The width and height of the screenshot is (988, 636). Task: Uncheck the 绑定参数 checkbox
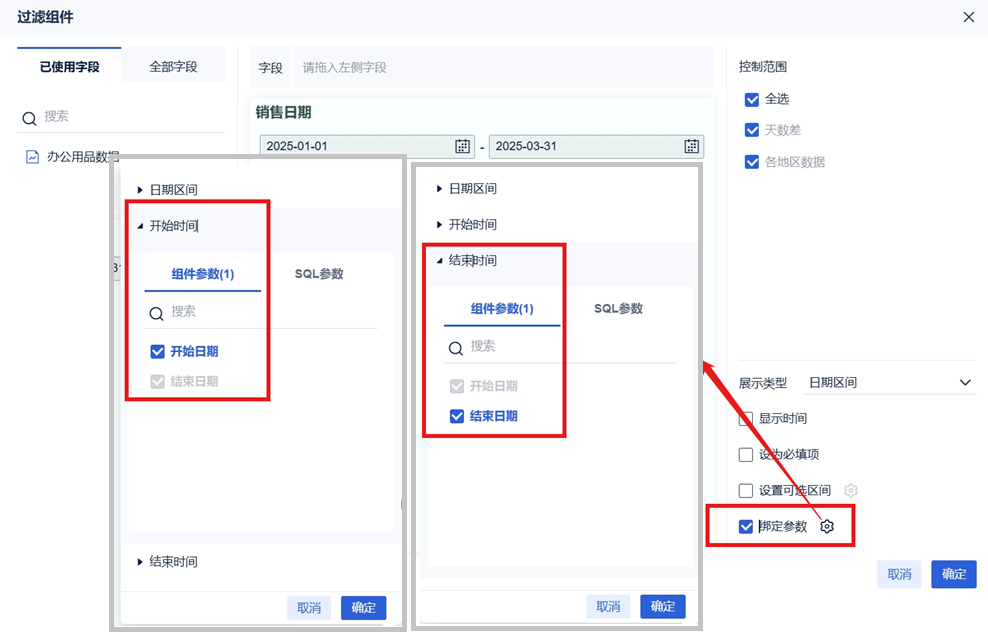coord(745,526)
